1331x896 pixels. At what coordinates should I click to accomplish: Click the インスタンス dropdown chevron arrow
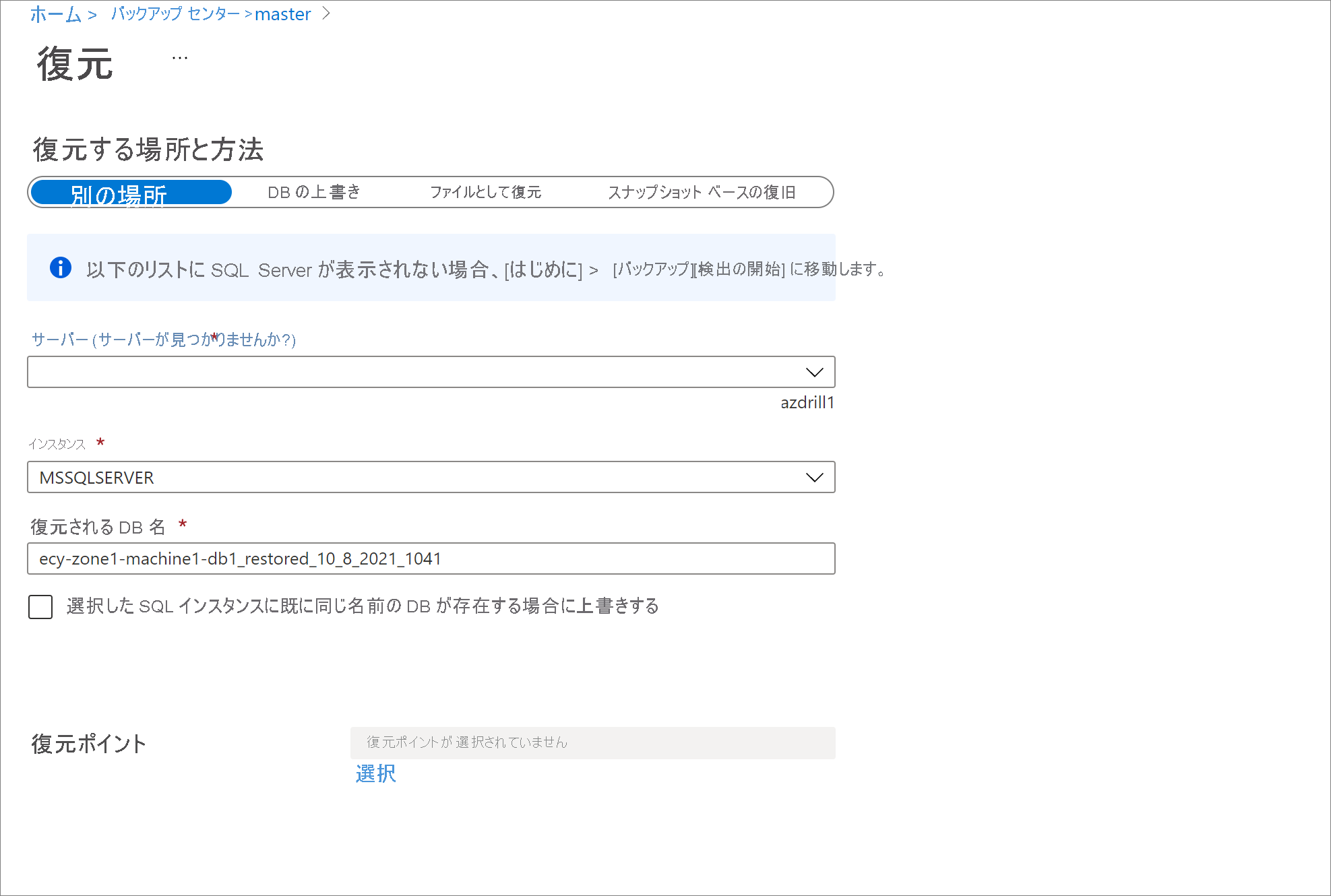(814, 478)
